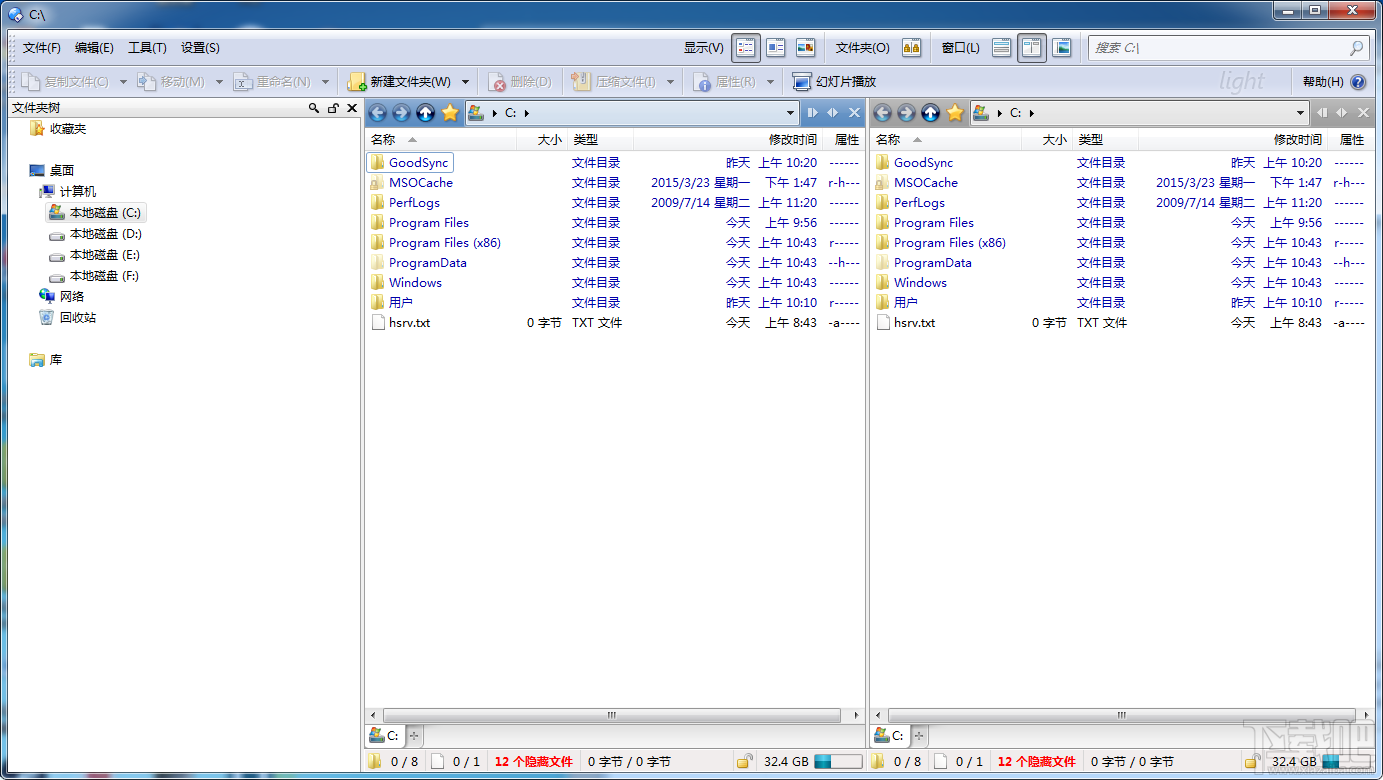Go back in the right pane
Screen dimensions: 1383x780
click(x=882, y=113)
